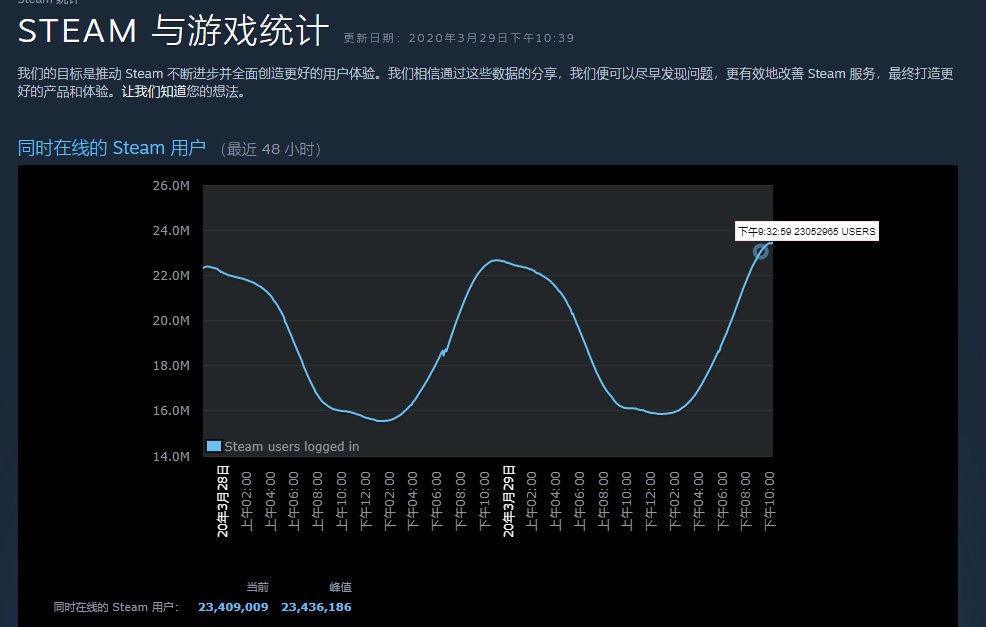The width and height of the screenshot is (986, 627).
Task: Click the 18.0M y-axis label
Action: 171,366
